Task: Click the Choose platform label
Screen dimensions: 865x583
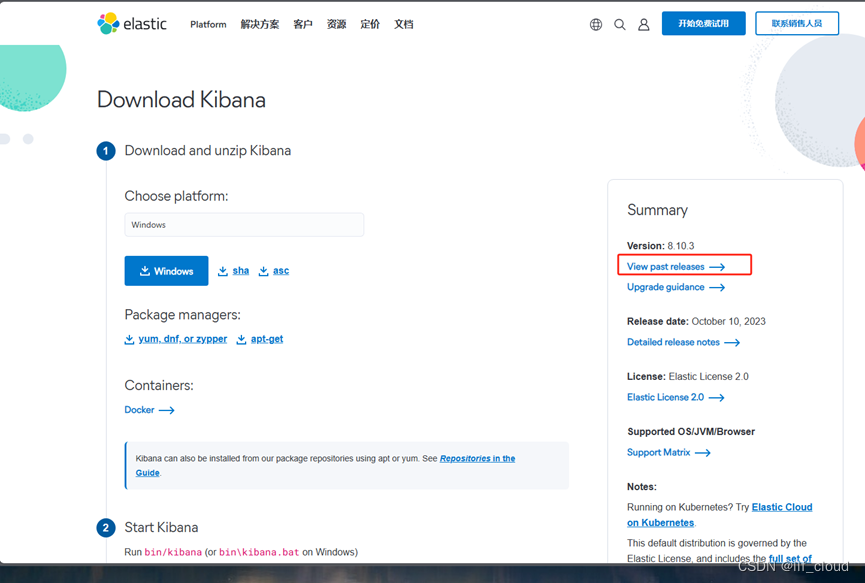Action: pos(177,196)
